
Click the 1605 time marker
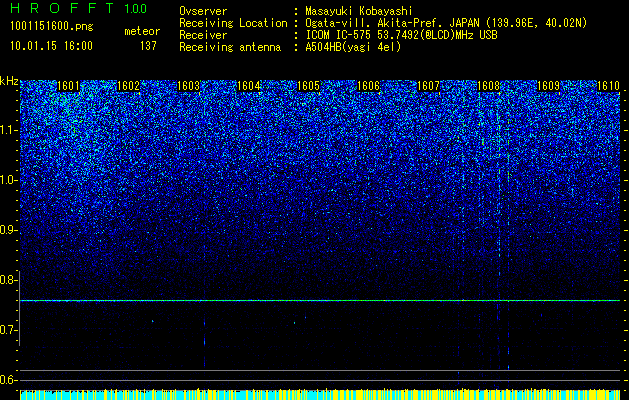308,86
